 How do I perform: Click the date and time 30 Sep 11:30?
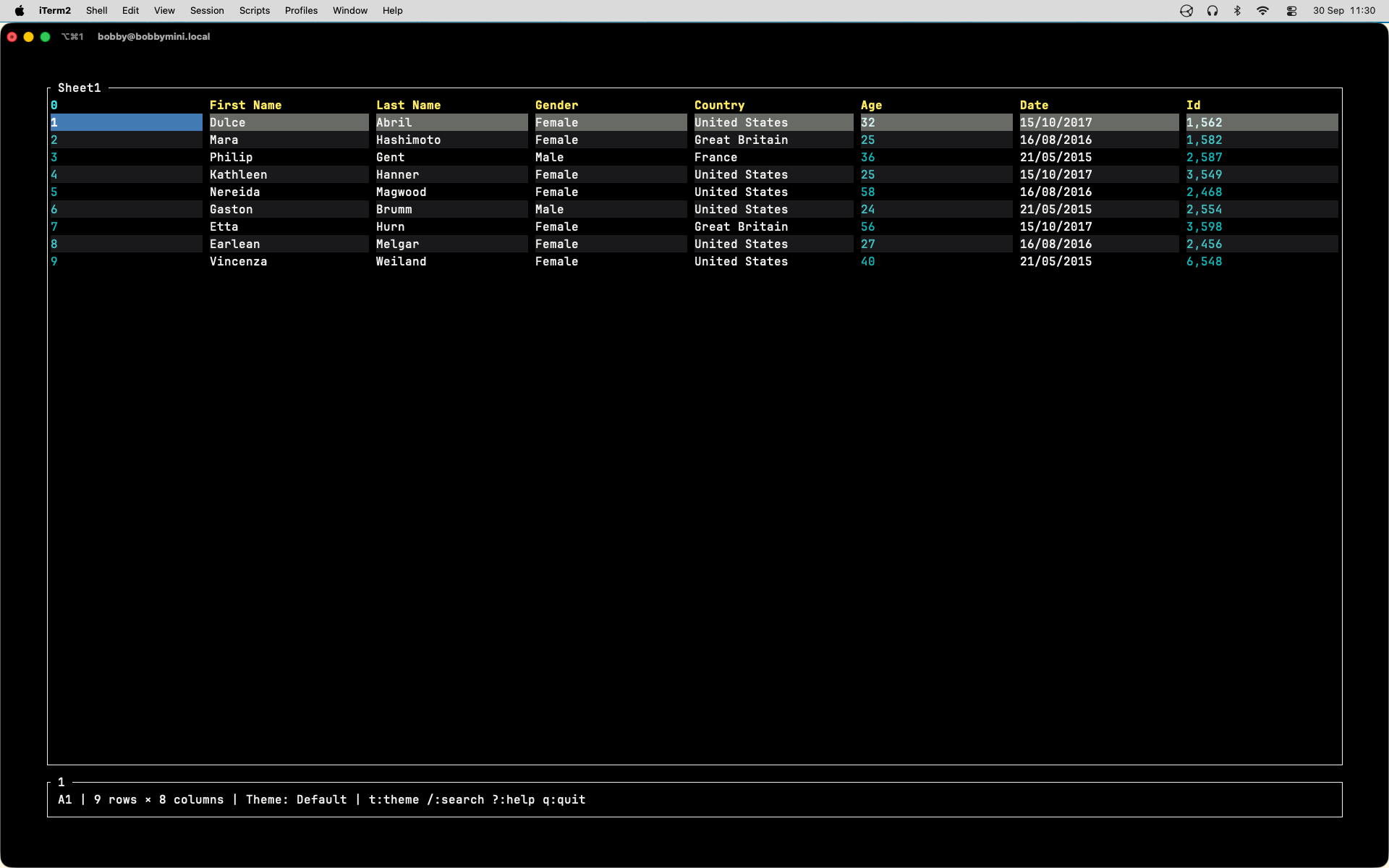(1344, 11)
